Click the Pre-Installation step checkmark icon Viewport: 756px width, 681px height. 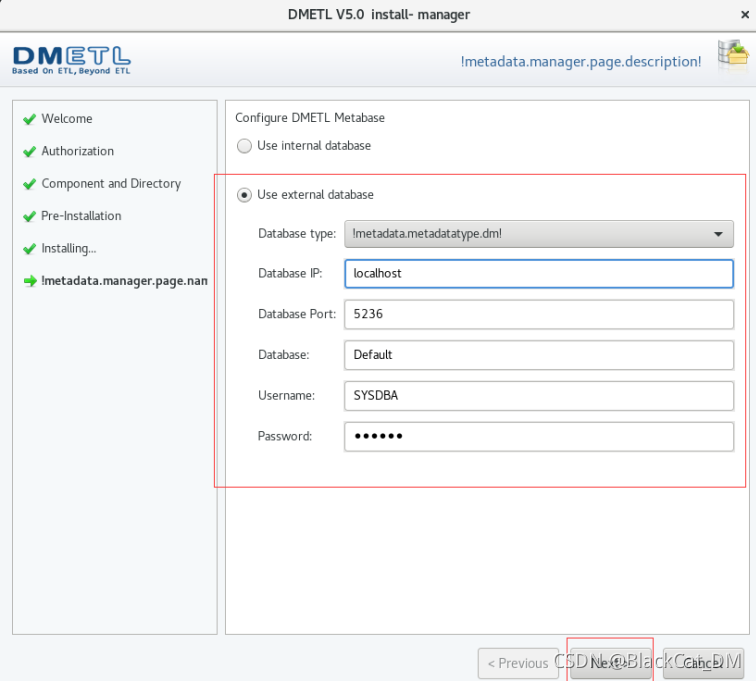[x=29, y=216]
